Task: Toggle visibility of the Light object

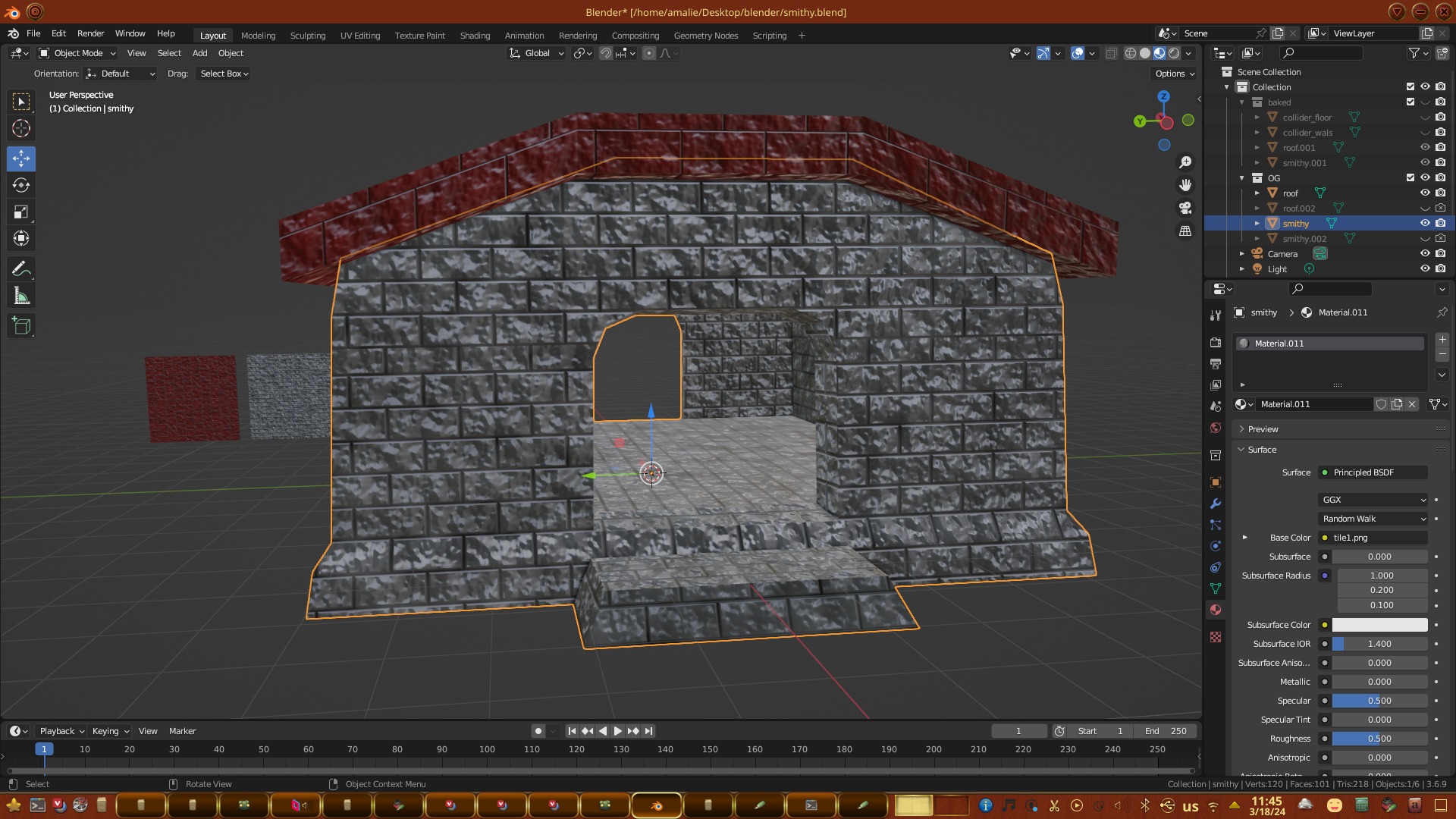Action: click(x=1425, y=268)
